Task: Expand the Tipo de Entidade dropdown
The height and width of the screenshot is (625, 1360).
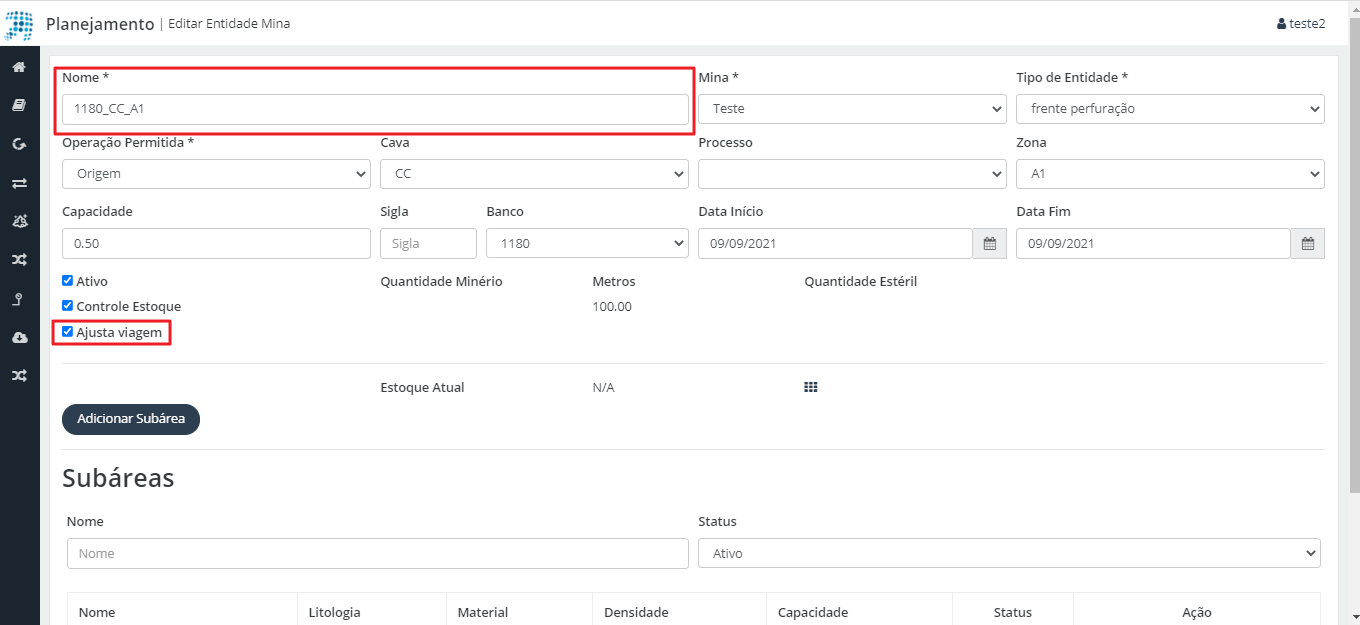Action: coord(1170,109)
